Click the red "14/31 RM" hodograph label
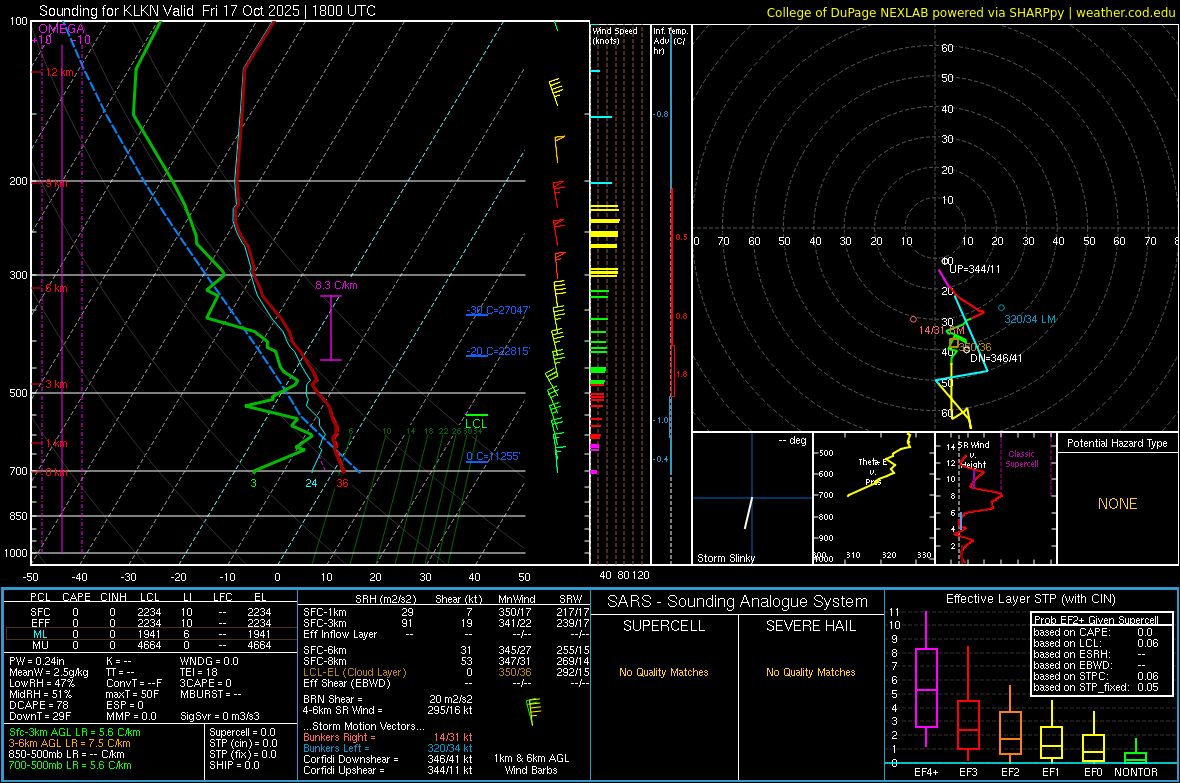Image resolution: width=1180 pixels, height=783 pixels. [x=941, y=331]
